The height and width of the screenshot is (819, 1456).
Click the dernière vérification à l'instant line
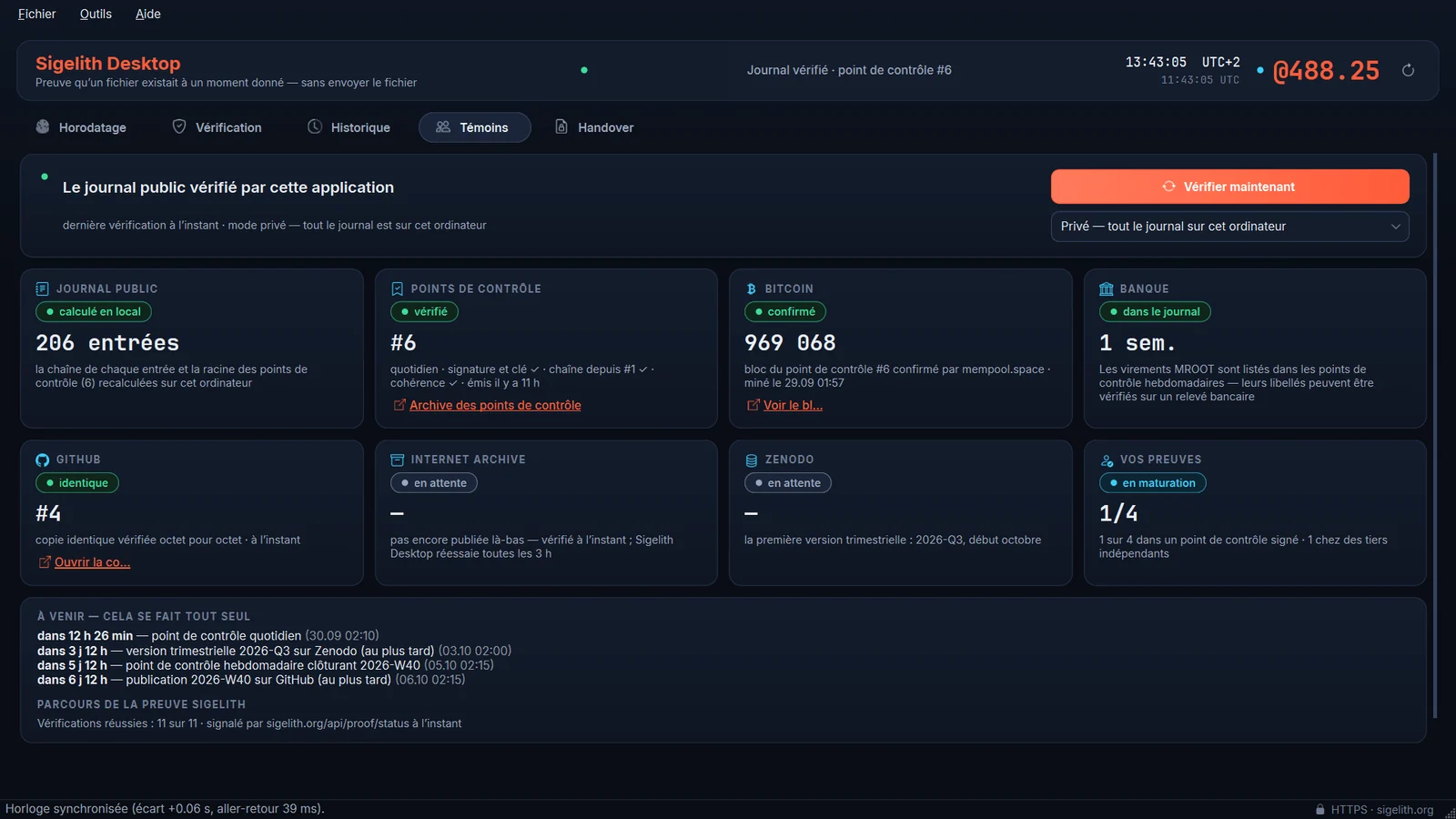click(x=275, y=226)
